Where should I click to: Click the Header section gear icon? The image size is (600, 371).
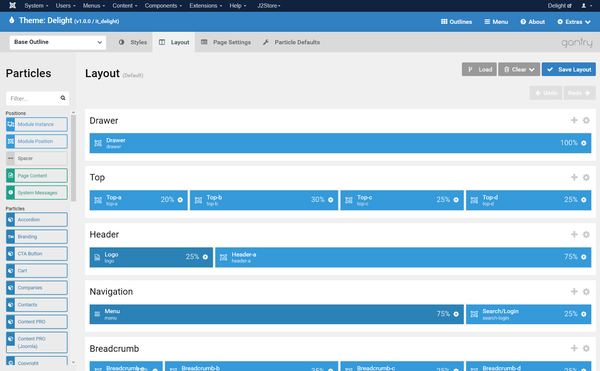pos(586,234)
